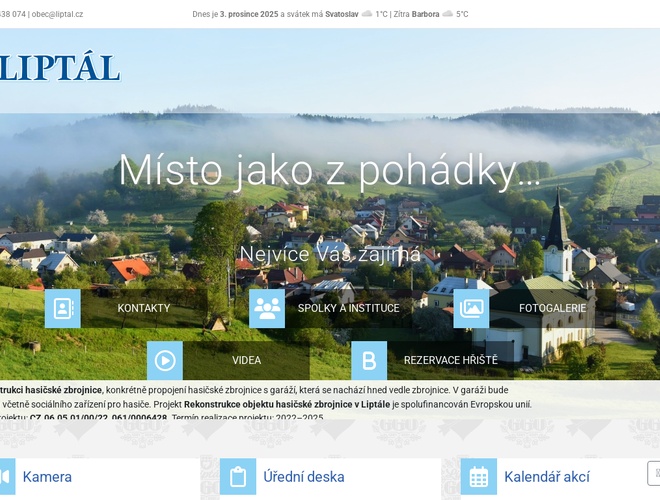This screenshot has width=660, height=500.
Task: Open the Úřední deska quick link
Action: (x=303, y=477)
